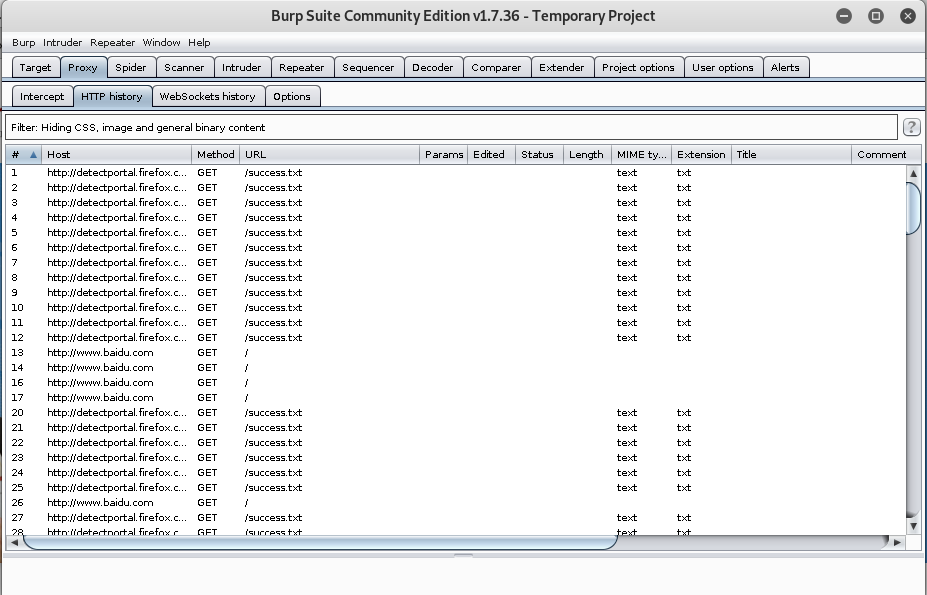
Task: Sort by the MIME type column header
Action: (641, 154)
